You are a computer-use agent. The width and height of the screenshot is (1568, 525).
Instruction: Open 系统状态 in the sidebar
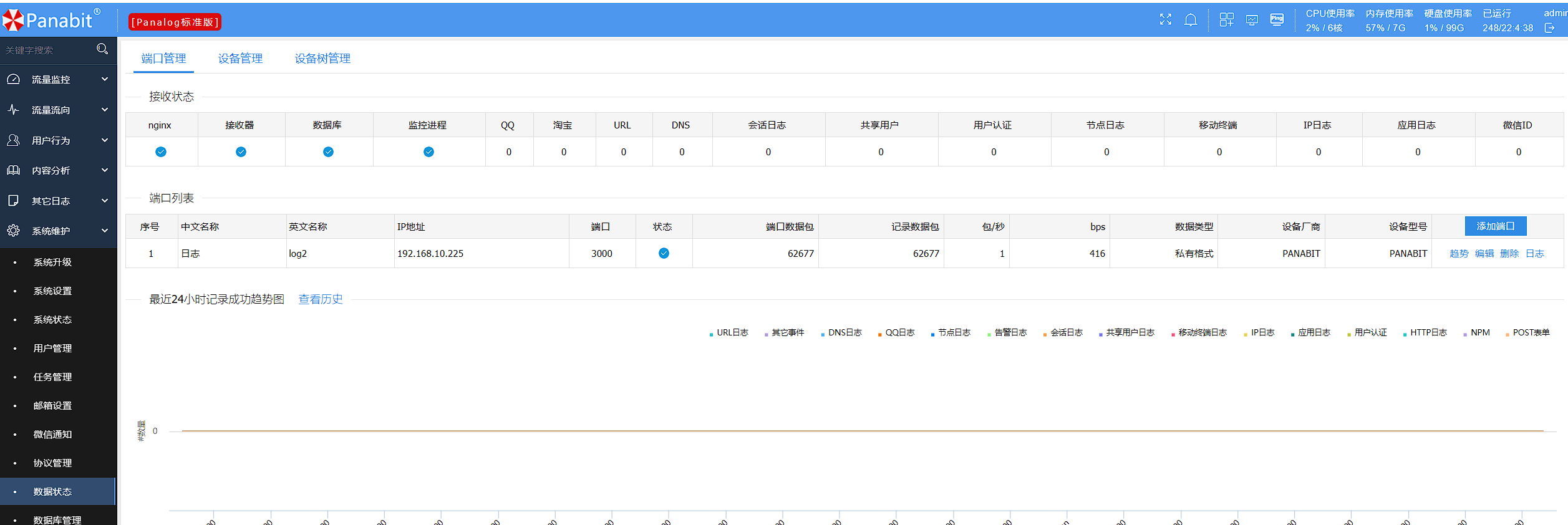tap(52, 319)
